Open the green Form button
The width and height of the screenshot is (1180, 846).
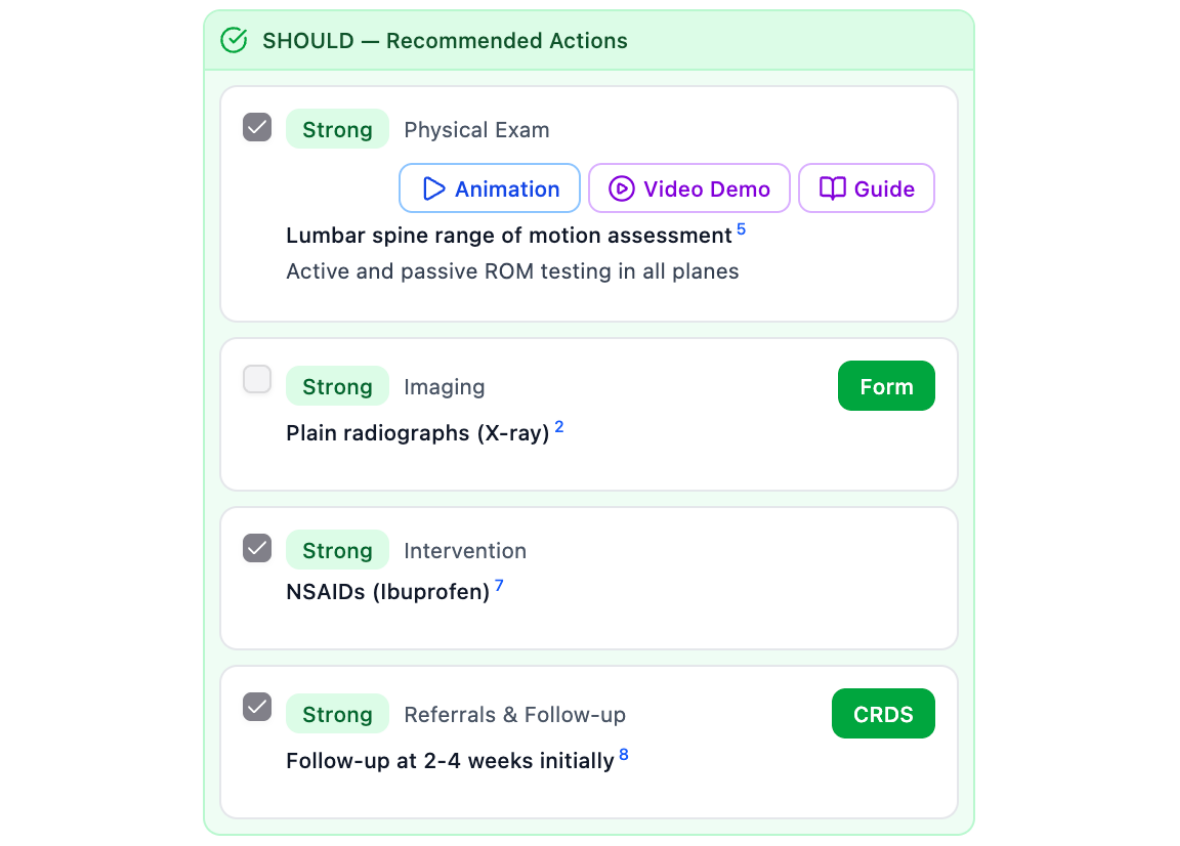(x=885, y=386)
